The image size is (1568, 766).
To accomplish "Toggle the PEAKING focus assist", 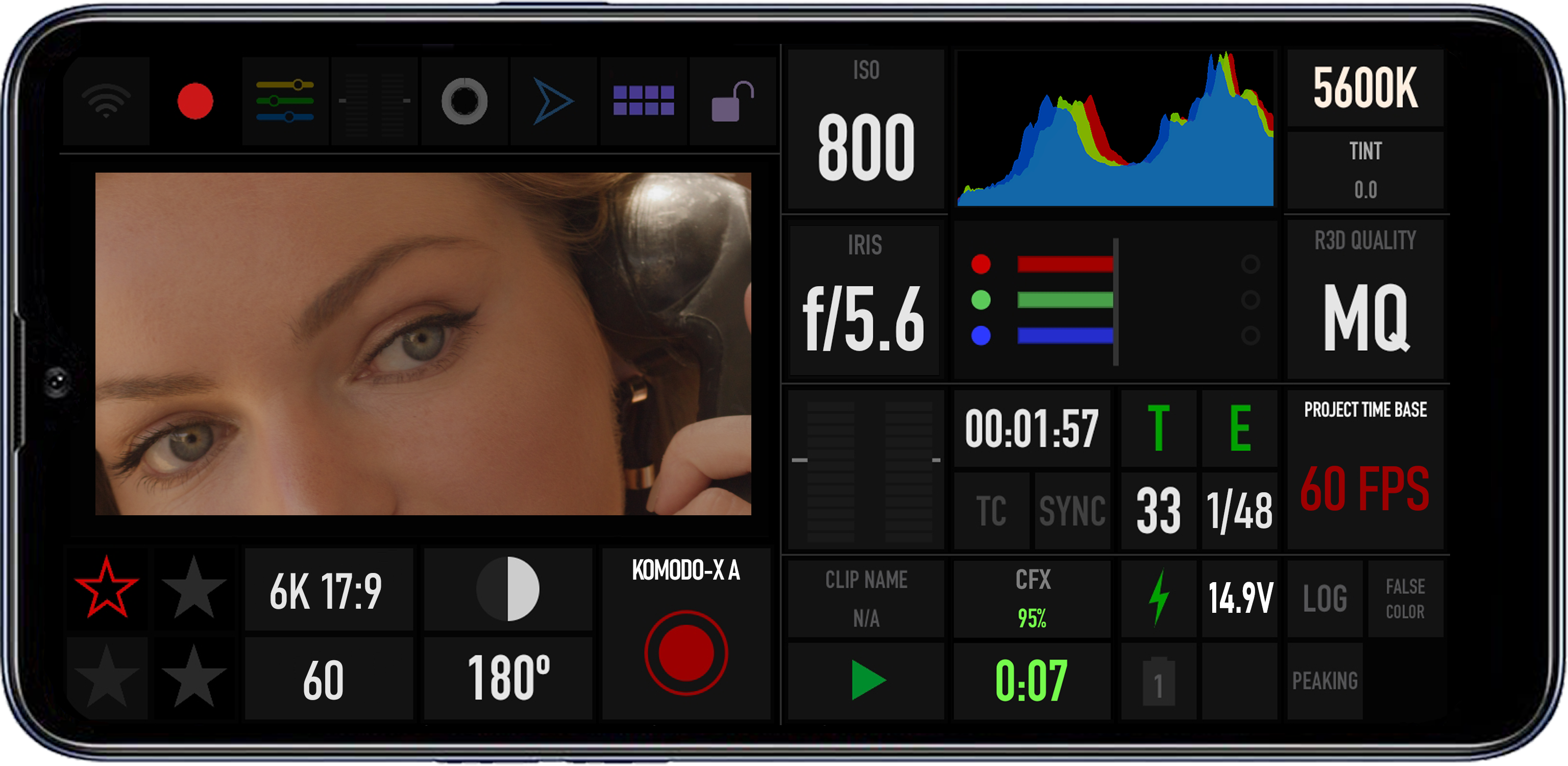I will [x=1325, y=681].
